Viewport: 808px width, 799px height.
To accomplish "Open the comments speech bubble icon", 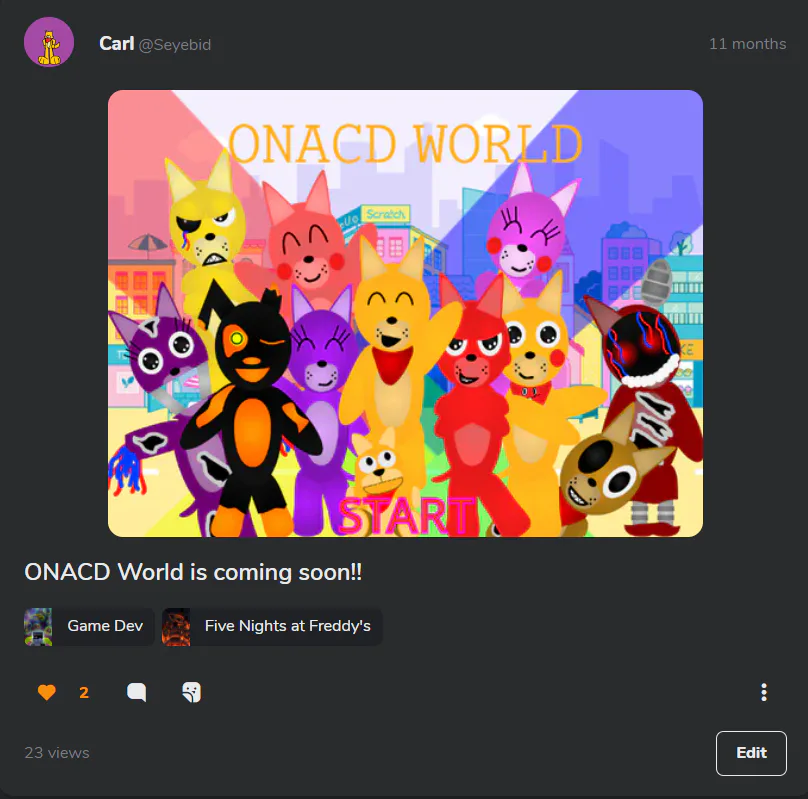I will (137, 692).
